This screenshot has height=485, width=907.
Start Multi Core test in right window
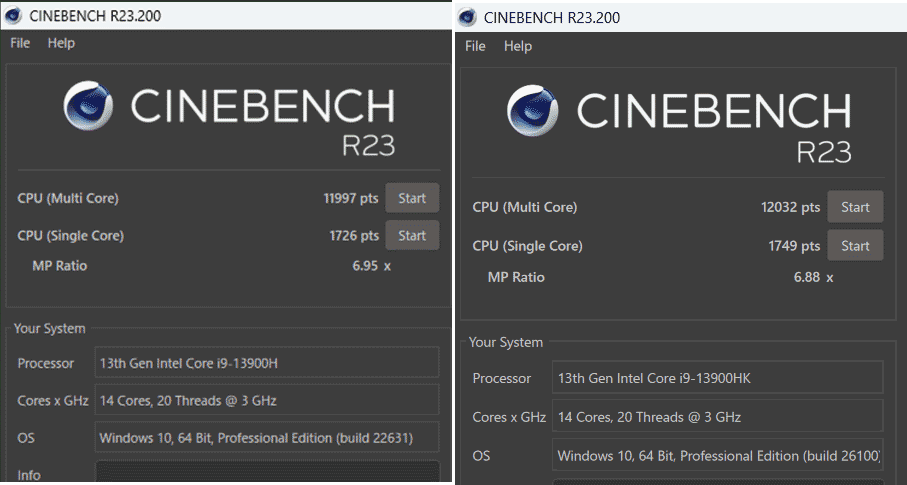855,207
